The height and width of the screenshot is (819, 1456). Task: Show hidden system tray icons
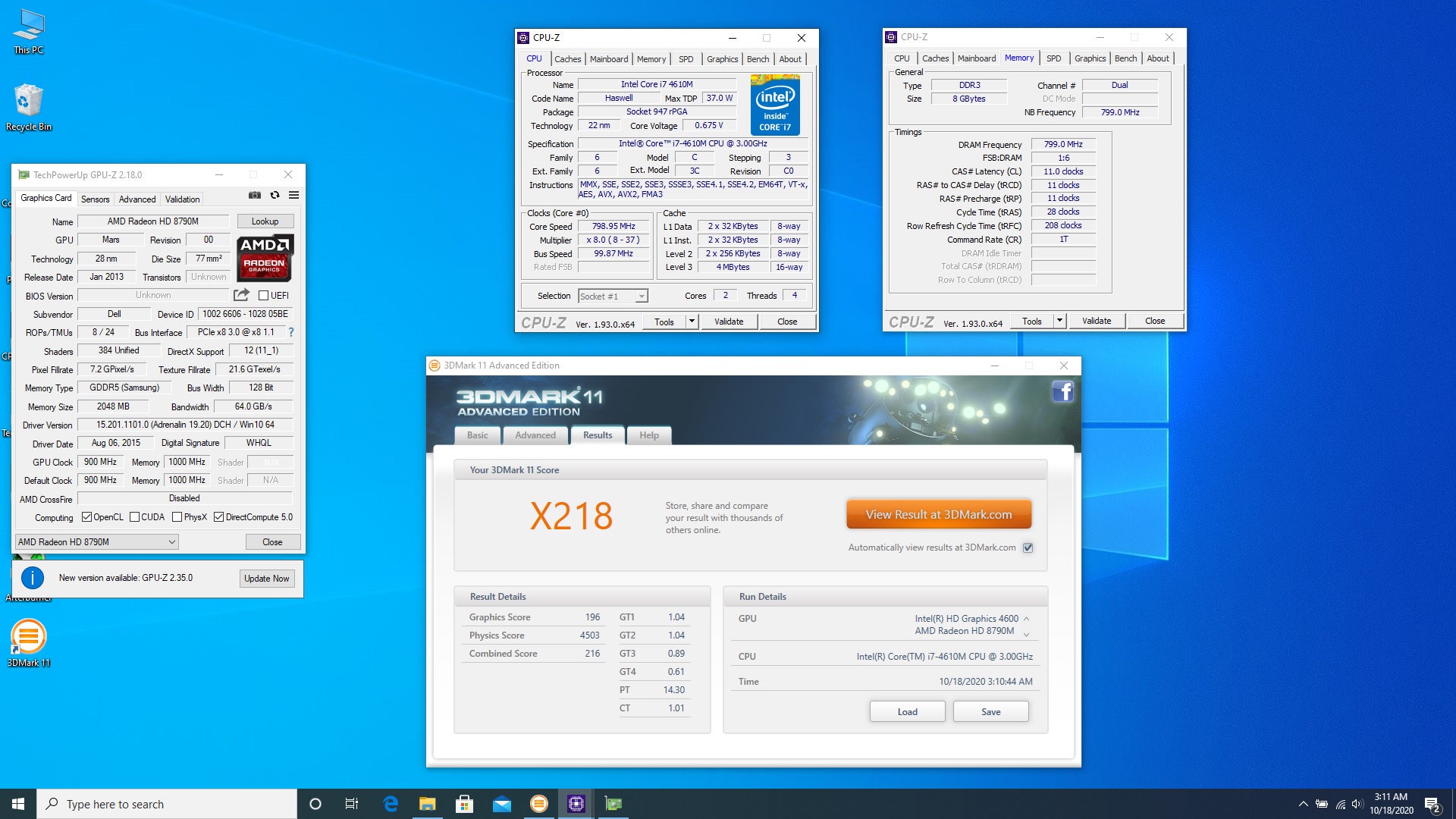tap(1303, 804)
